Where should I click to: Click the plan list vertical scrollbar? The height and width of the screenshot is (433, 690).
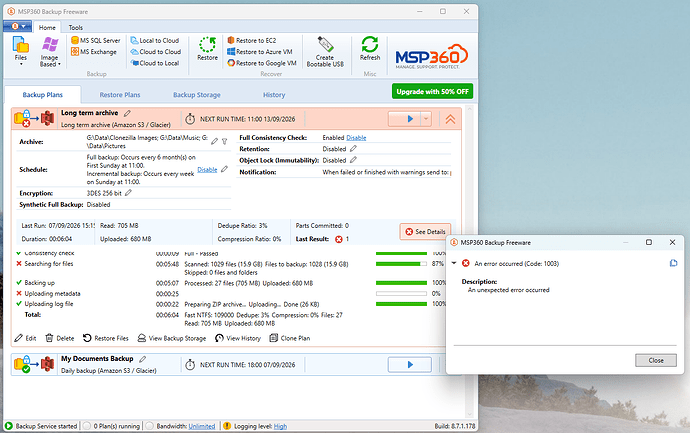[469, 262]
